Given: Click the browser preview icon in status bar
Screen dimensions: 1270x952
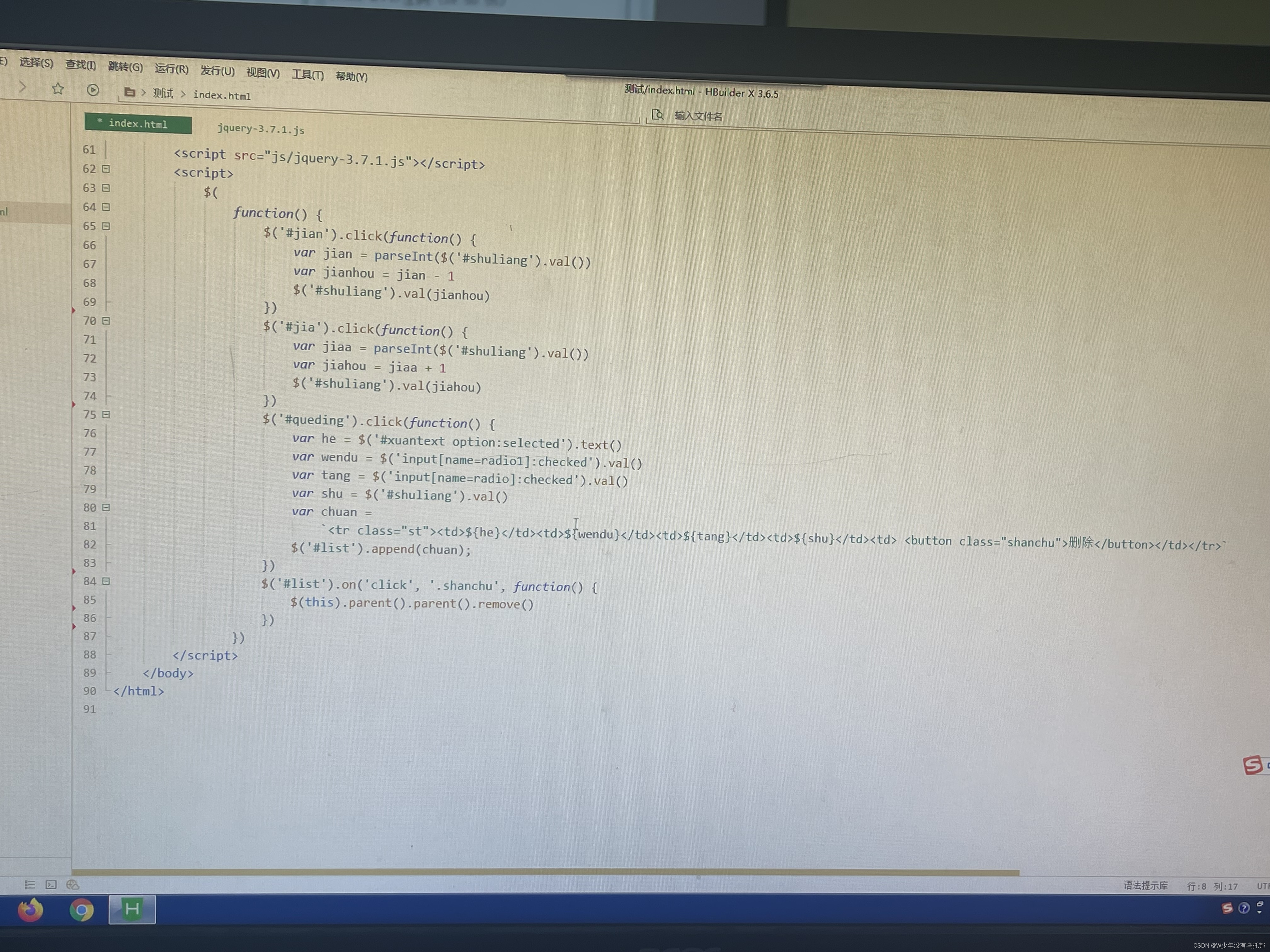Looking at the screenshot, I should pyautogui.click(x=73, y=884).
